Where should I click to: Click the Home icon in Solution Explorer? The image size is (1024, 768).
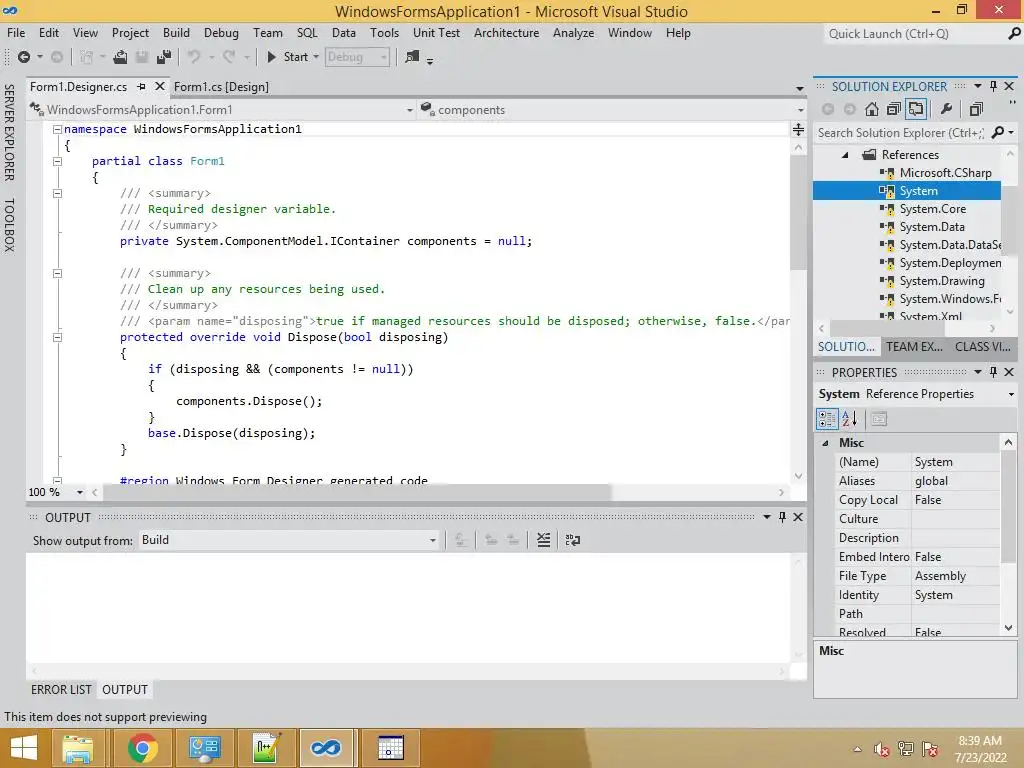(x=872, y=109)
